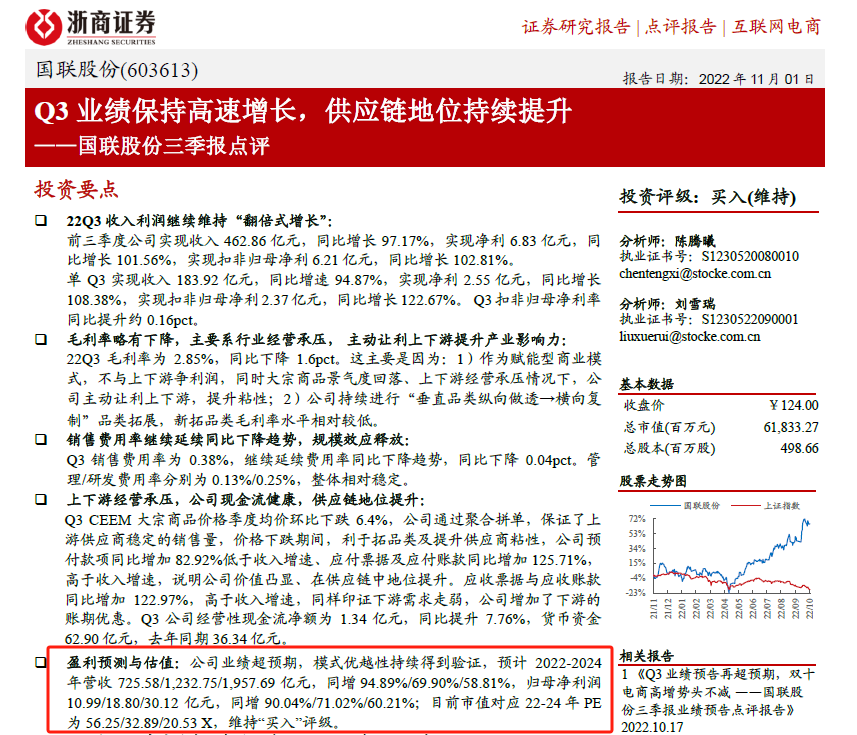Screen dimensions: 857x735
Task: Click the 基本数据 section heading
Action: click(647, 384)
